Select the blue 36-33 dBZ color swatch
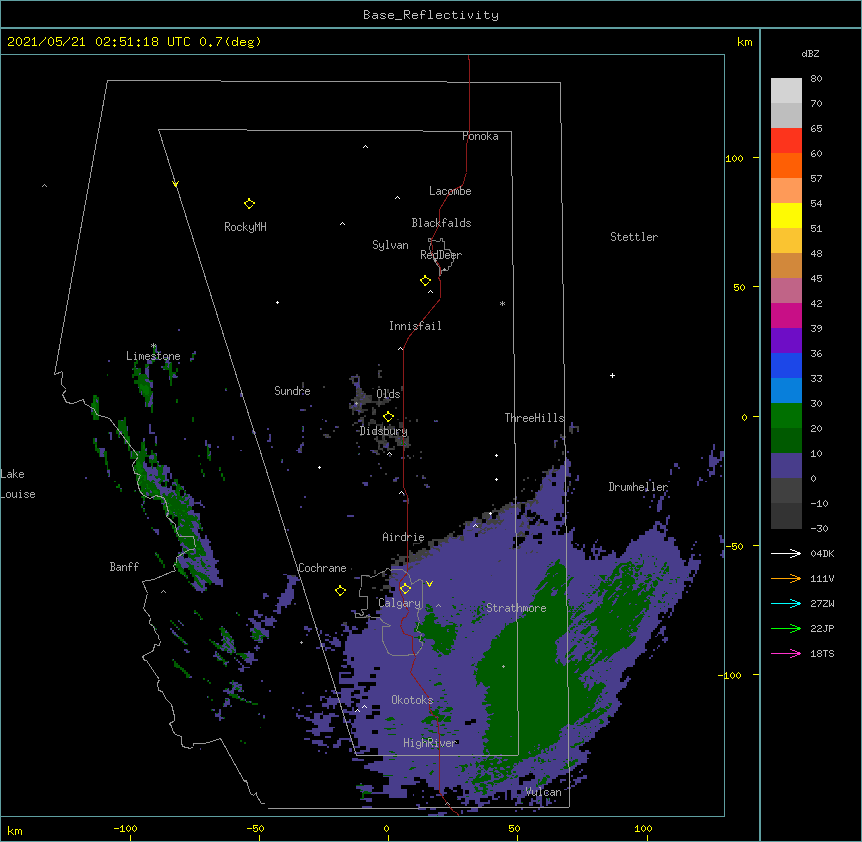The image size is (862, 842). [x=786, y=365]
